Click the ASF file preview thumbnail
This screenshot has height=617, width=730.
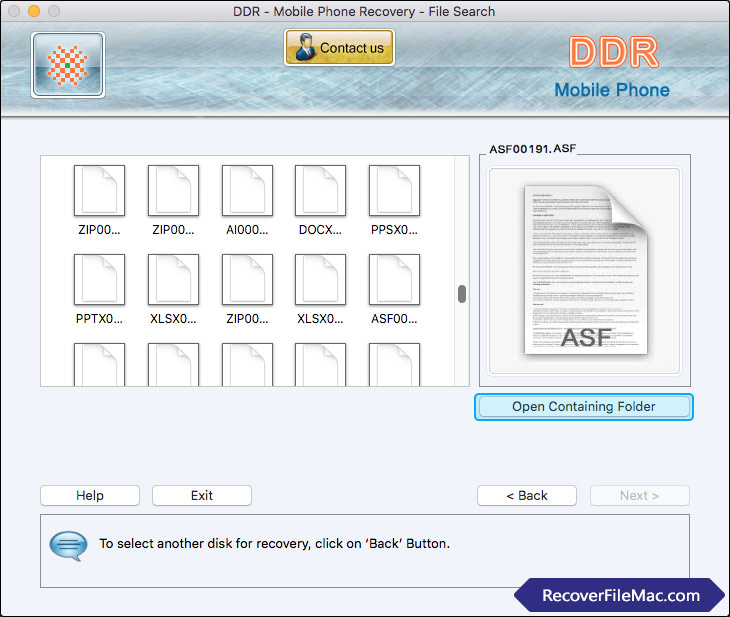coord(585,270)
